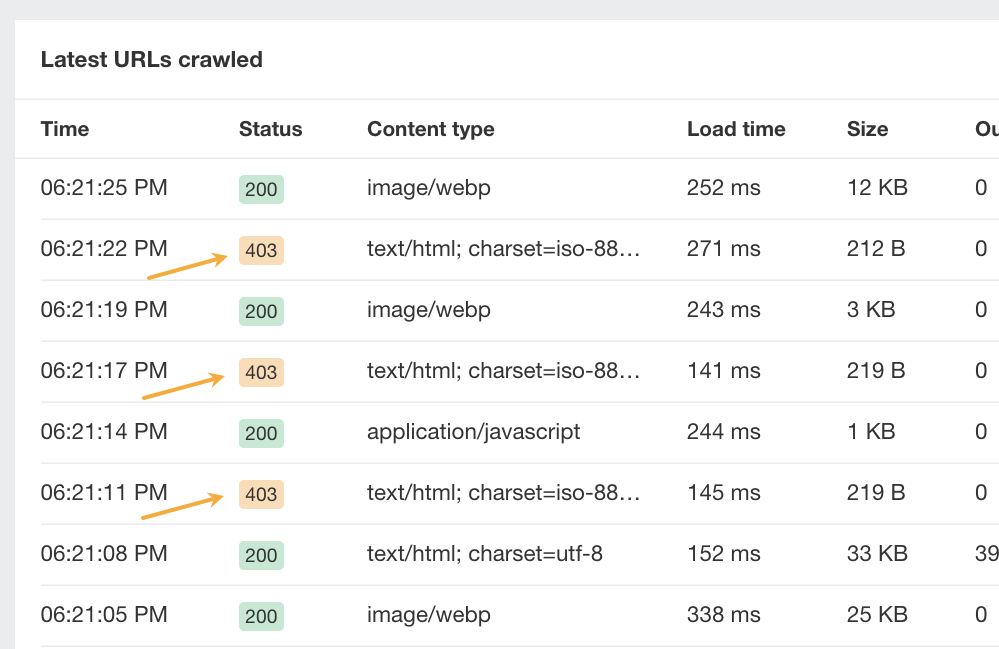Select the 06:21:25 PM timestamp entry
The height and width of the screenshot is (649, 999).
[x=103, y=188]
